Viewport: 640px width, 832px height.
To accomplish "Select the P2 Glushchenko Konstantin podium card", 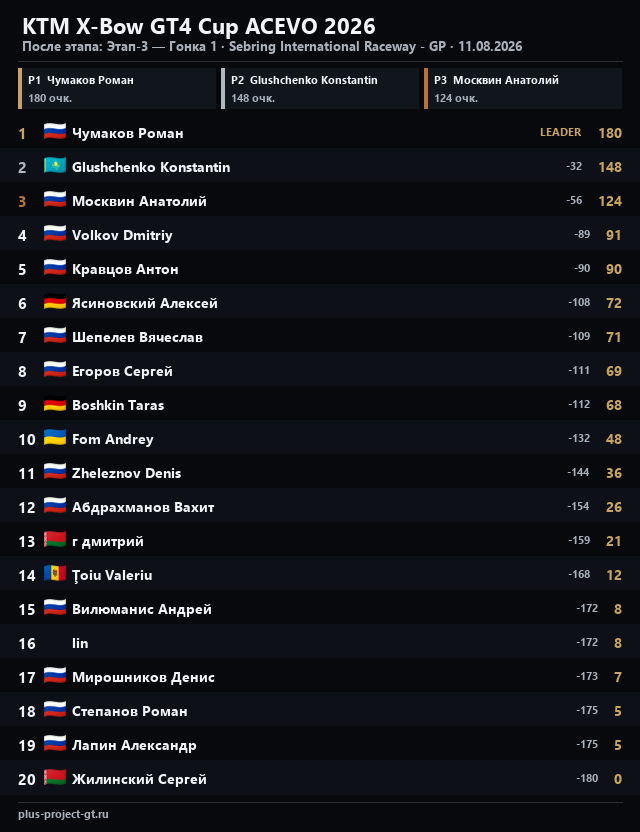I will pyautogui.click(x=320, y=89).
